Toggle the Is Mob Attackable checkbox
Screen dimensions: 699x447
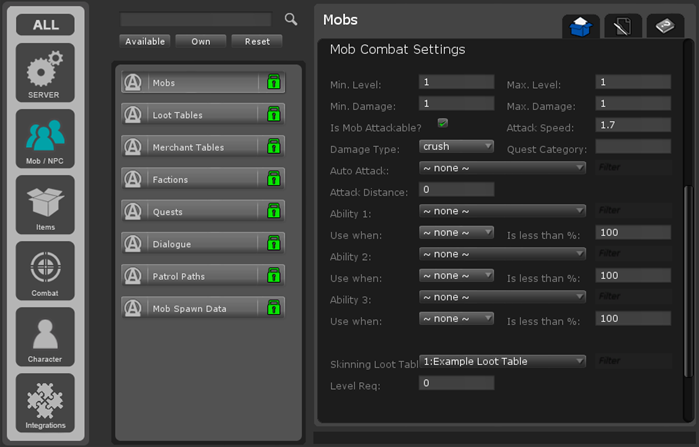443,124
